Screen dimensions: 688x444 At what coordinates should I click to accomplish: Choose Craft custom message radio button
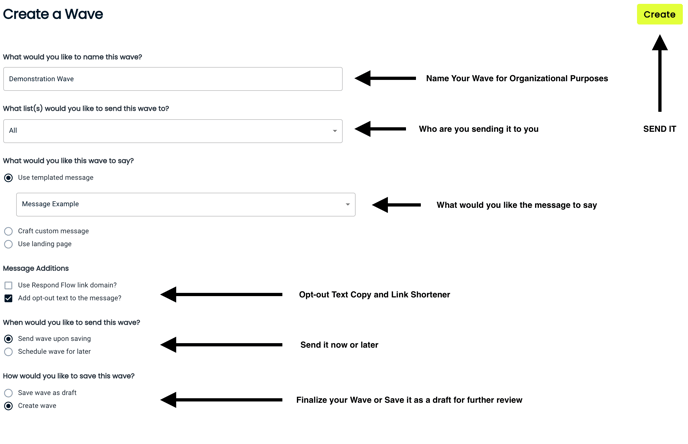(x=9, y=231)
